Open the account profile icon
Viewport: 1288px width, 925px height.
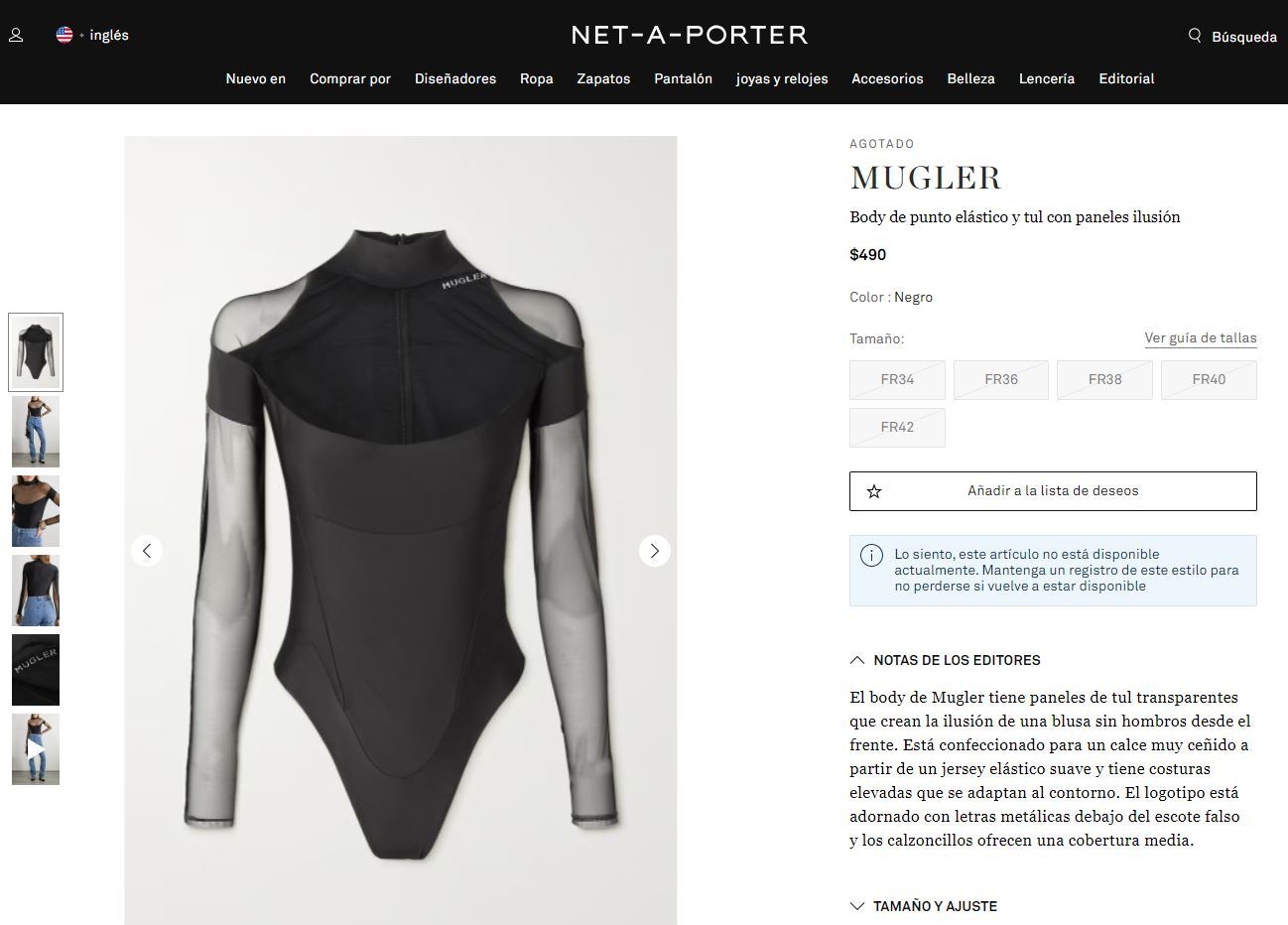(16, 35)
